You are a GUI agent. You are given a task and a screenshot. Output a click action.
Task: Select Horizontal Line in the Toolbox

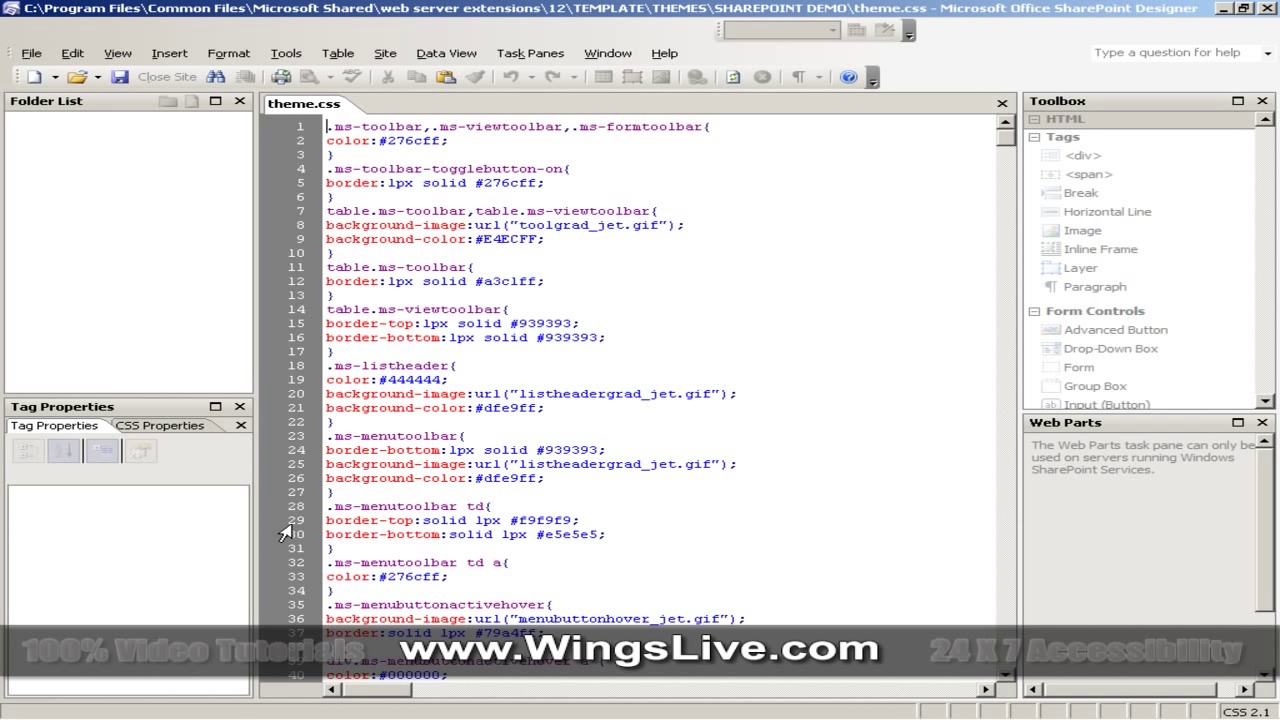coord(1107,212)
